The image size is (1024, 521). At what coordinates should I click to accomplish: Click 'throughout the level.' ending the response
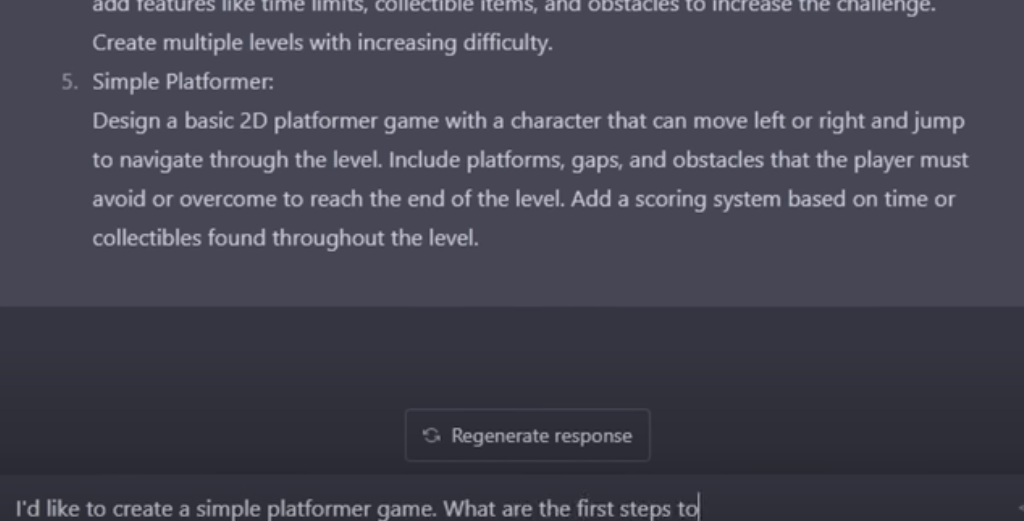[376, 238]
